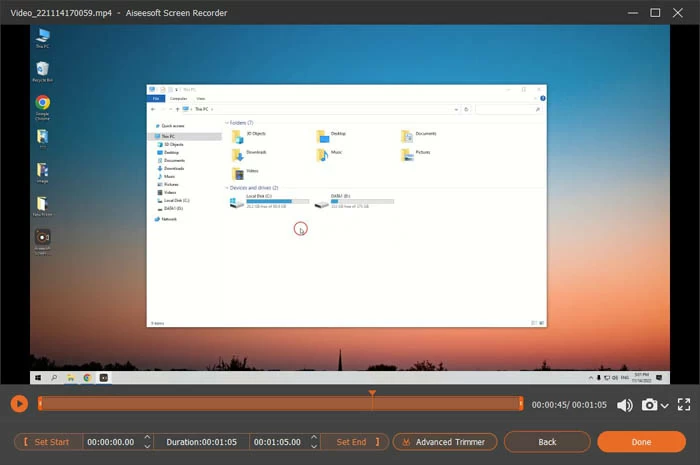Click the start time field 00:00:00.00
Image resolution: width=700 pixels, height=465 pixels.
(110, 442)
